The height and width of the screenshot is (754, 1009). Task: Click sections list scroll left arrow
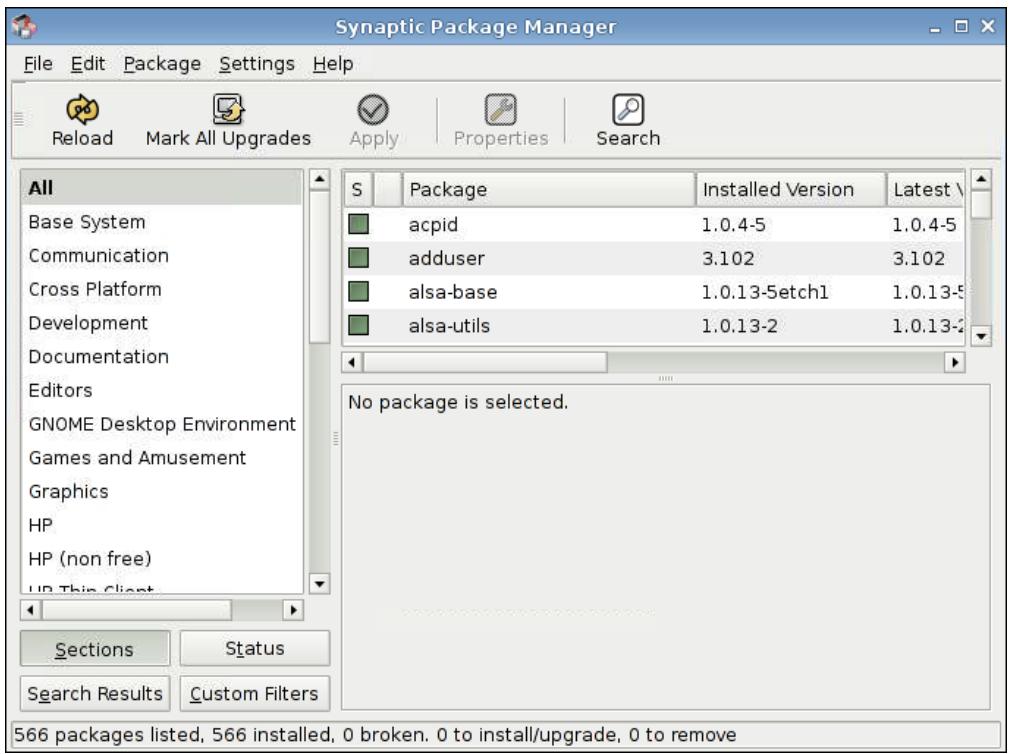[30, 609]
